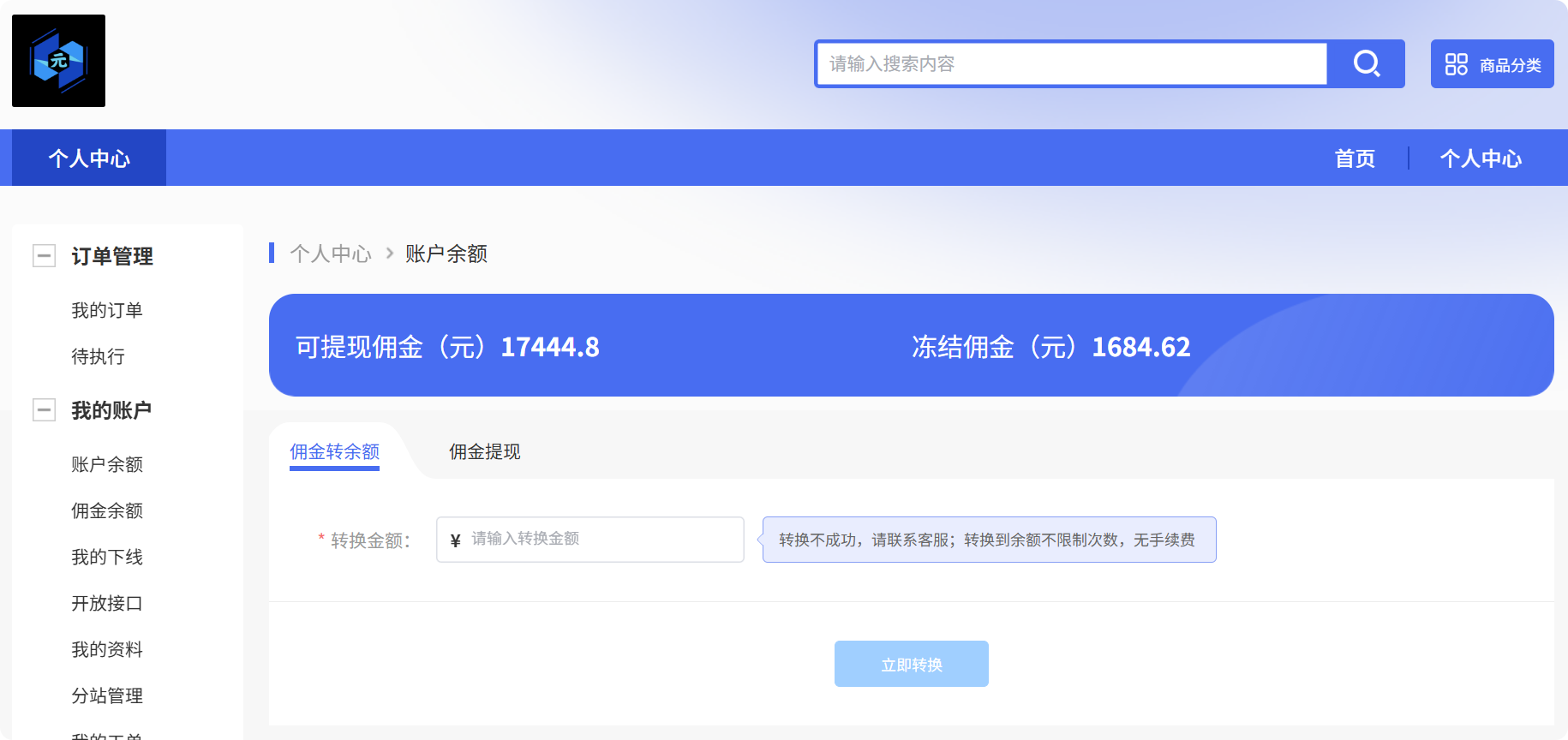
Task: Open 个人中心 in the top-right navigation
Action: [x=1480, y=158]
